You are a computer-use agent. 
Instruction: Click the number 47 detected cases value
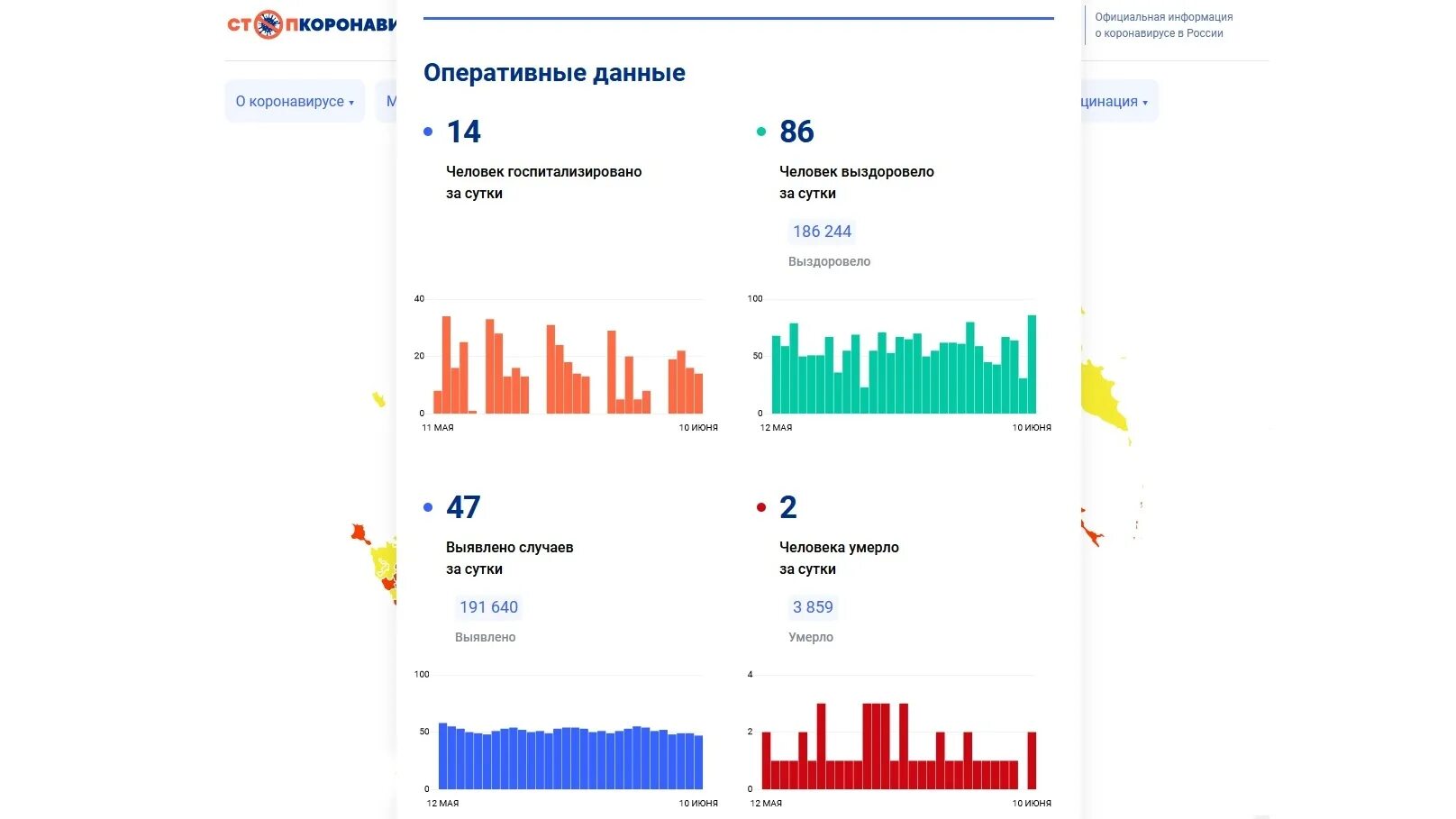pyautogui.click(x=464, y=507)
